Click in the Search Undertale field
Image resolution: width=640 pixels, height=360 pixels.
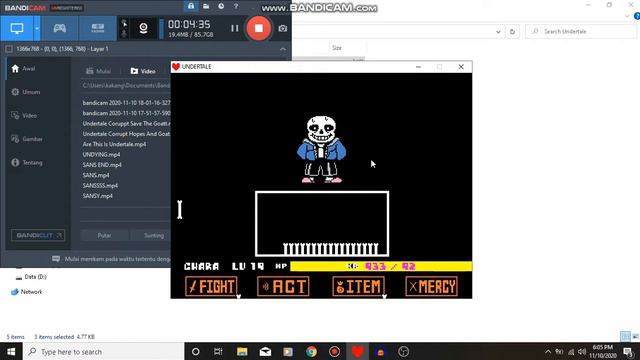click(x=581, y=31)
